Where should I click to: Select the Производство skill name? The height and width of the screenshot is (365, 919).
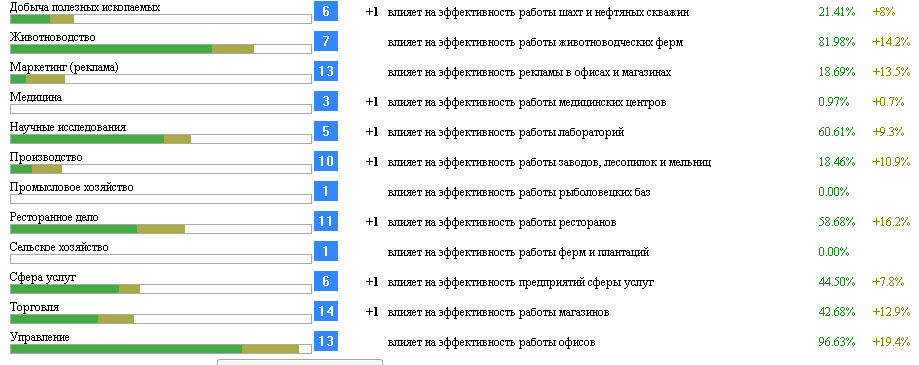[46, 157]
